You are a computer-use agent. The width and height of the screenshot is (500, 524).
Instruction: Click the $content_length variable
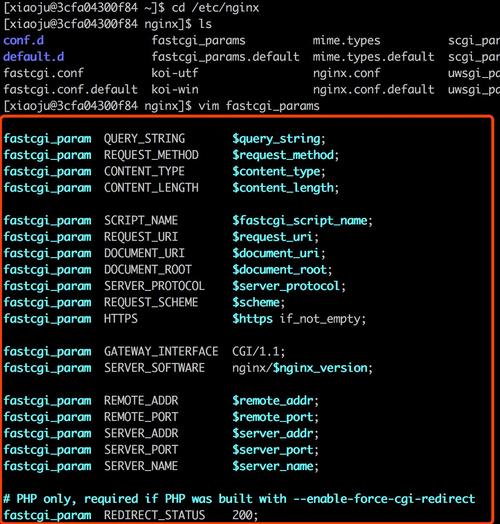283,188
